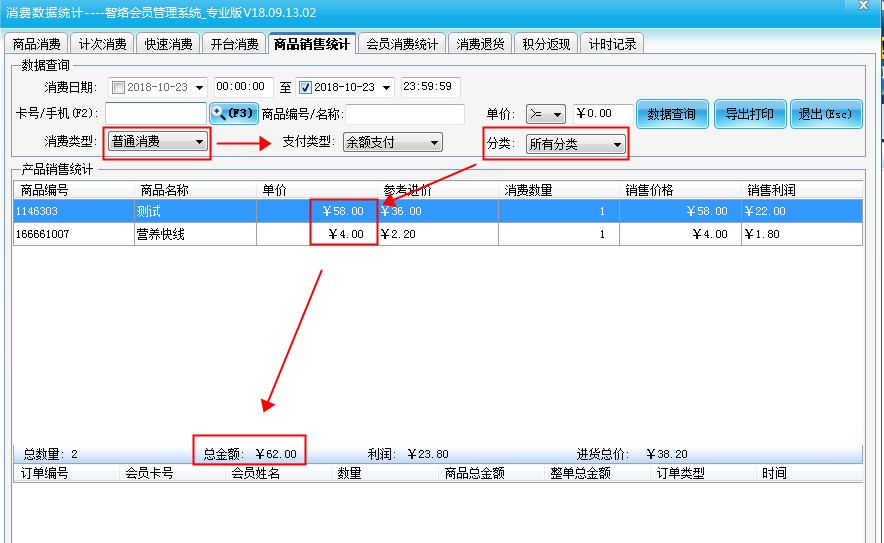The image size is (884, 543).
Task: Open the 积分返现 tab
Action: pyautogui.click(x=546, y=44)
